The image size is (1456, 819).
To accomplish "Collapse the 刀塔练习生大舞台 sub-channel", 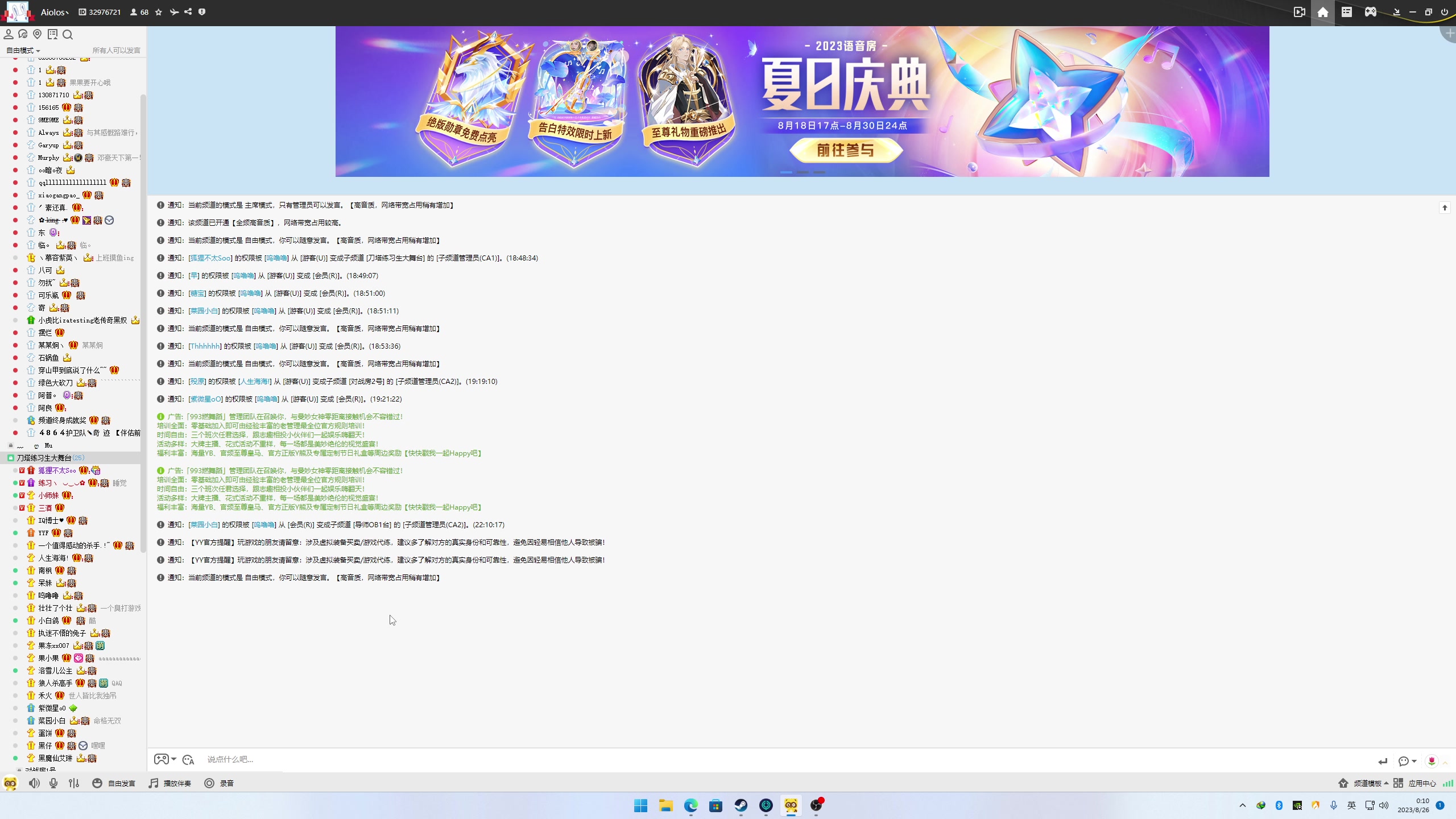I will [11, 458].
